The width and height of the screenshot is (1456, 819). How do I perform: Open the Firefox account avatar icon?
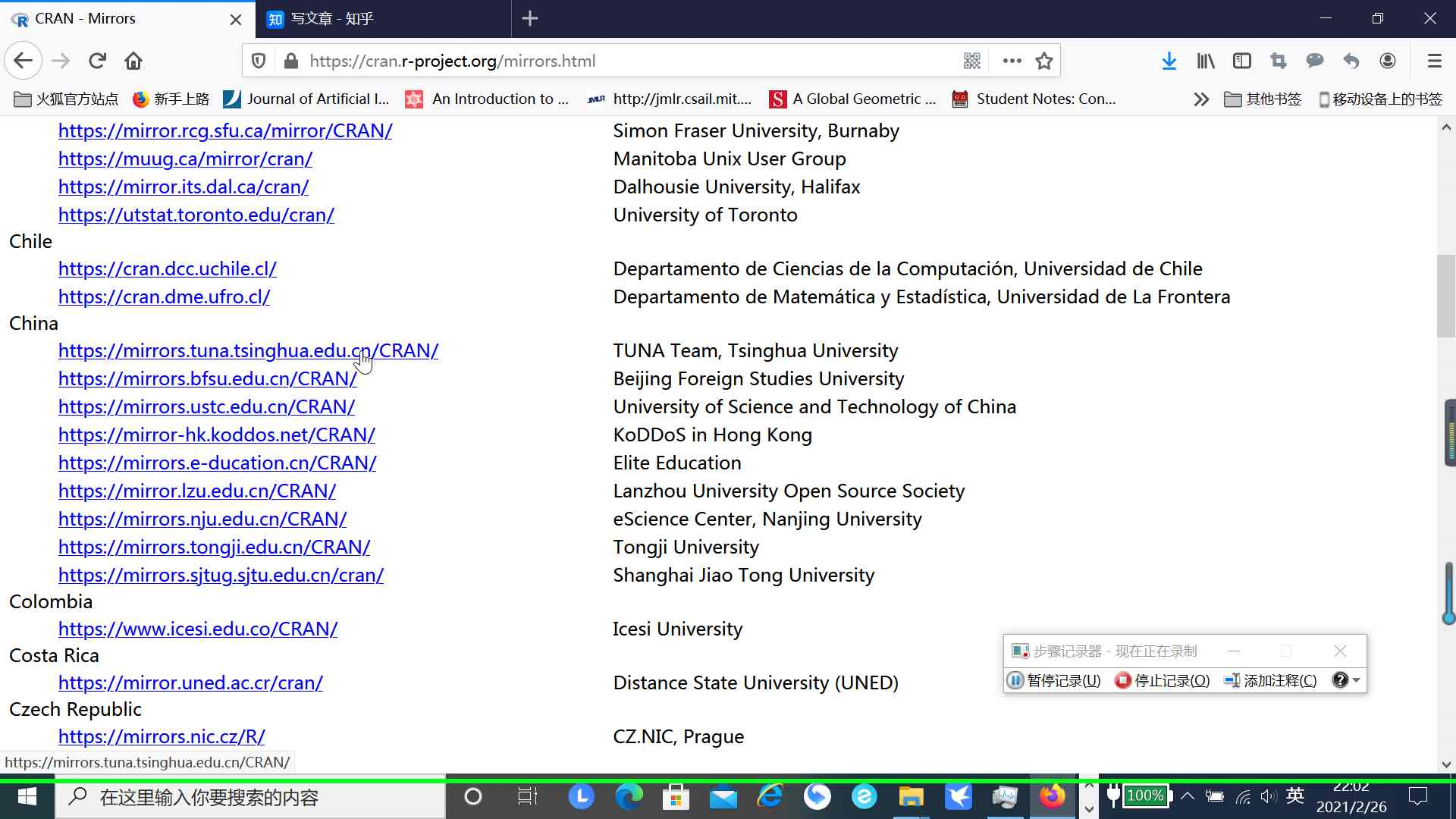click(x=1387, y=61)
